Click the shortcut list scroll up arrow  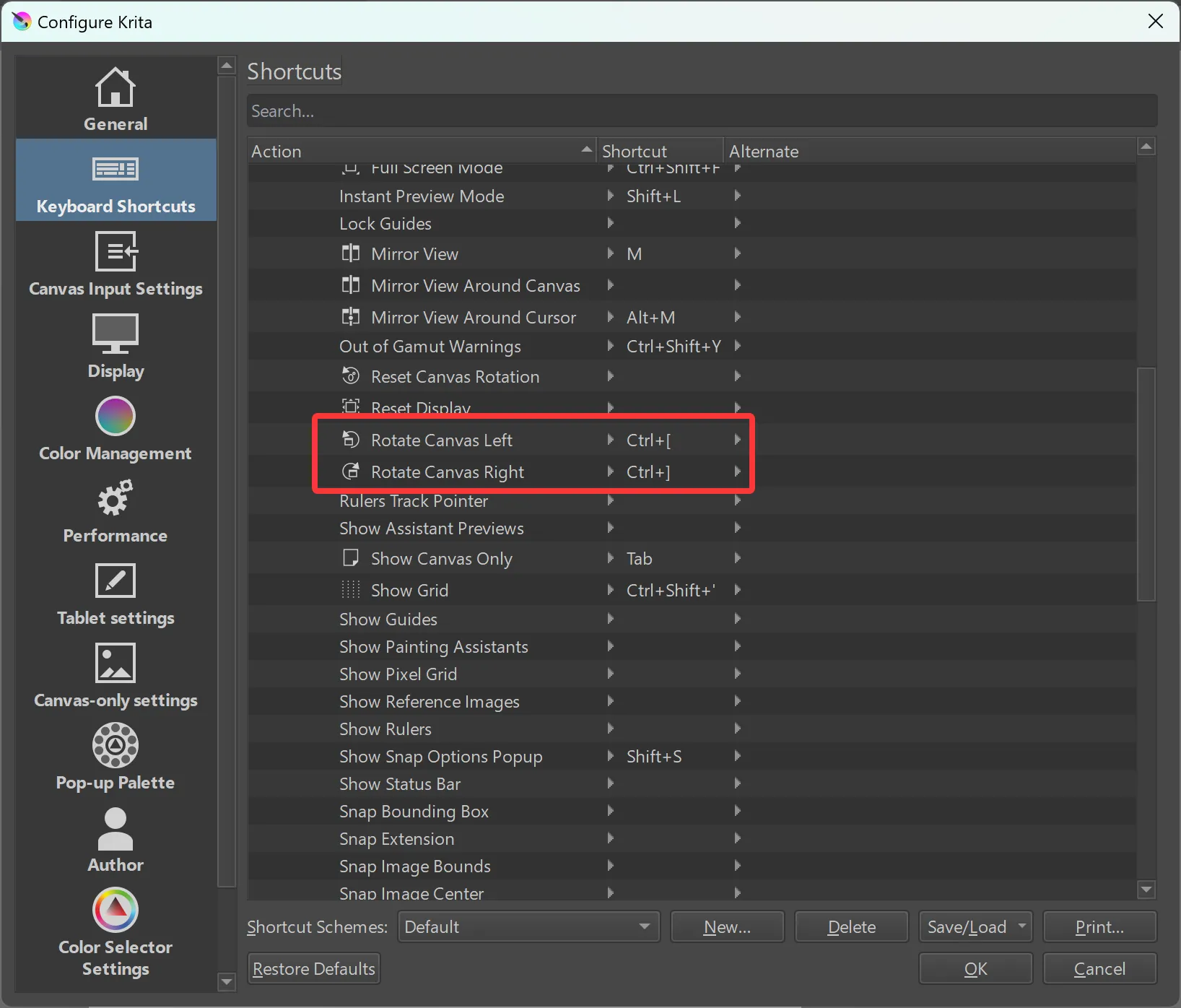pos(1146,147)
